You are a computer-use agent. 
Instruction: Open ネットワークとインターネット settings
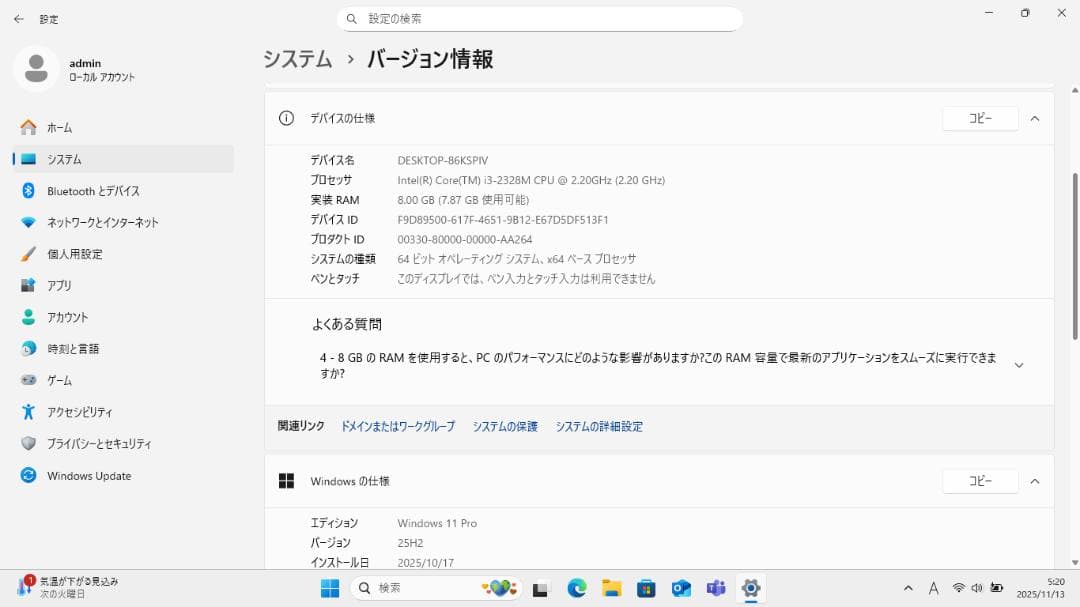coord(124,223)
